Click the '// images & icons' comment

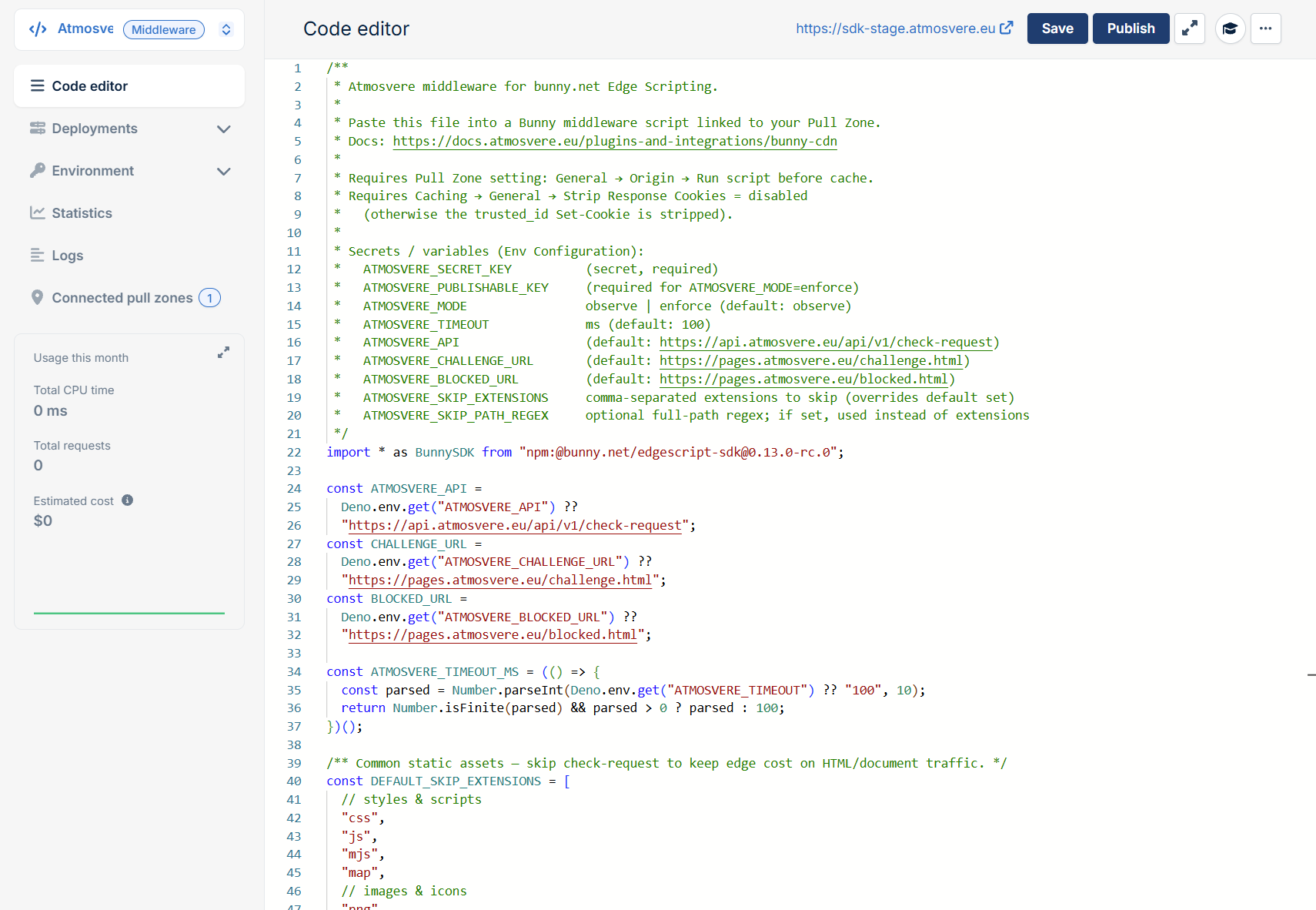[x=404, y=892]
